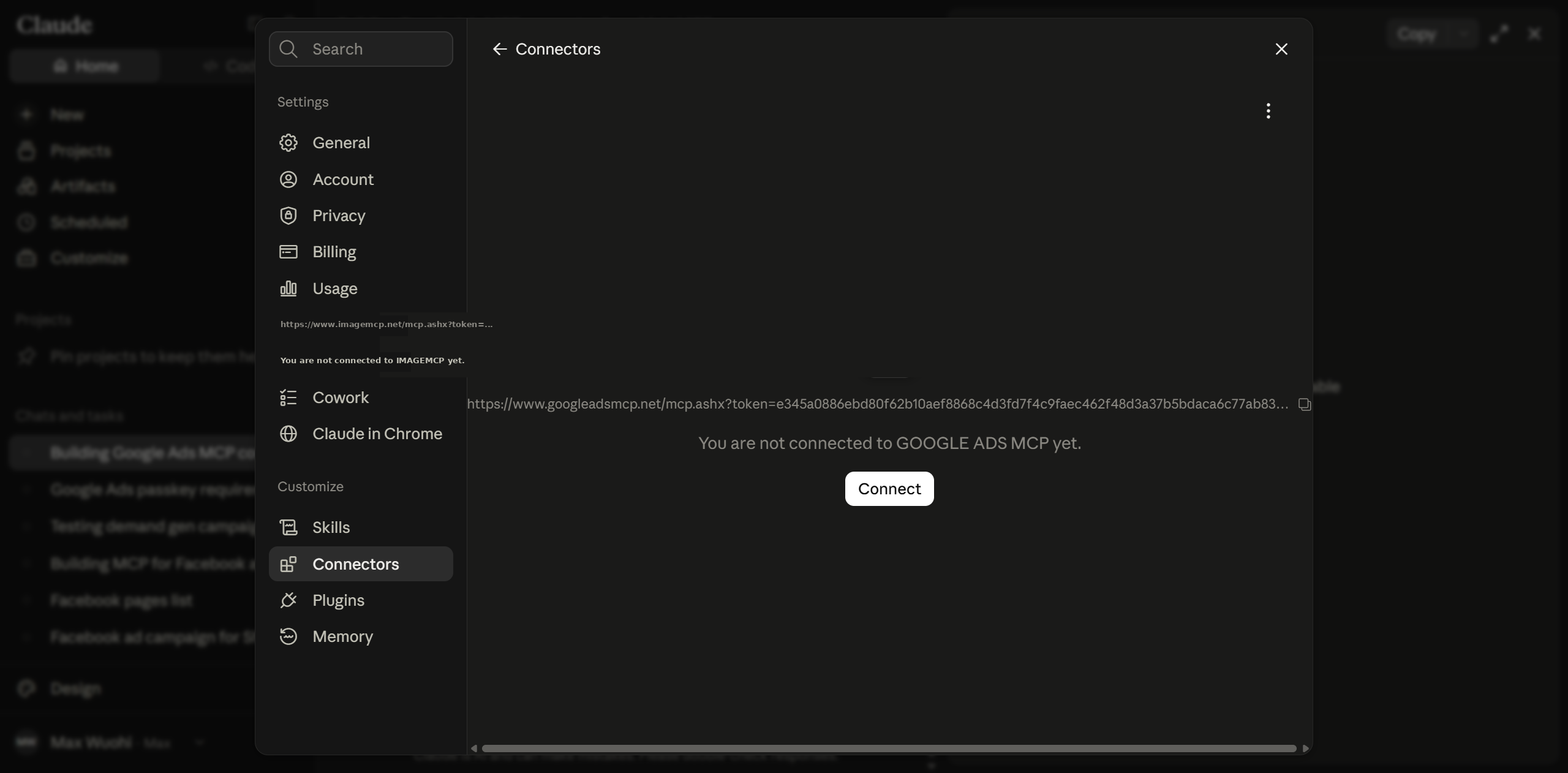The width and height of the screenshot is (1568, 773).
Task: Click the Connect button
Action: pos(889,489)
